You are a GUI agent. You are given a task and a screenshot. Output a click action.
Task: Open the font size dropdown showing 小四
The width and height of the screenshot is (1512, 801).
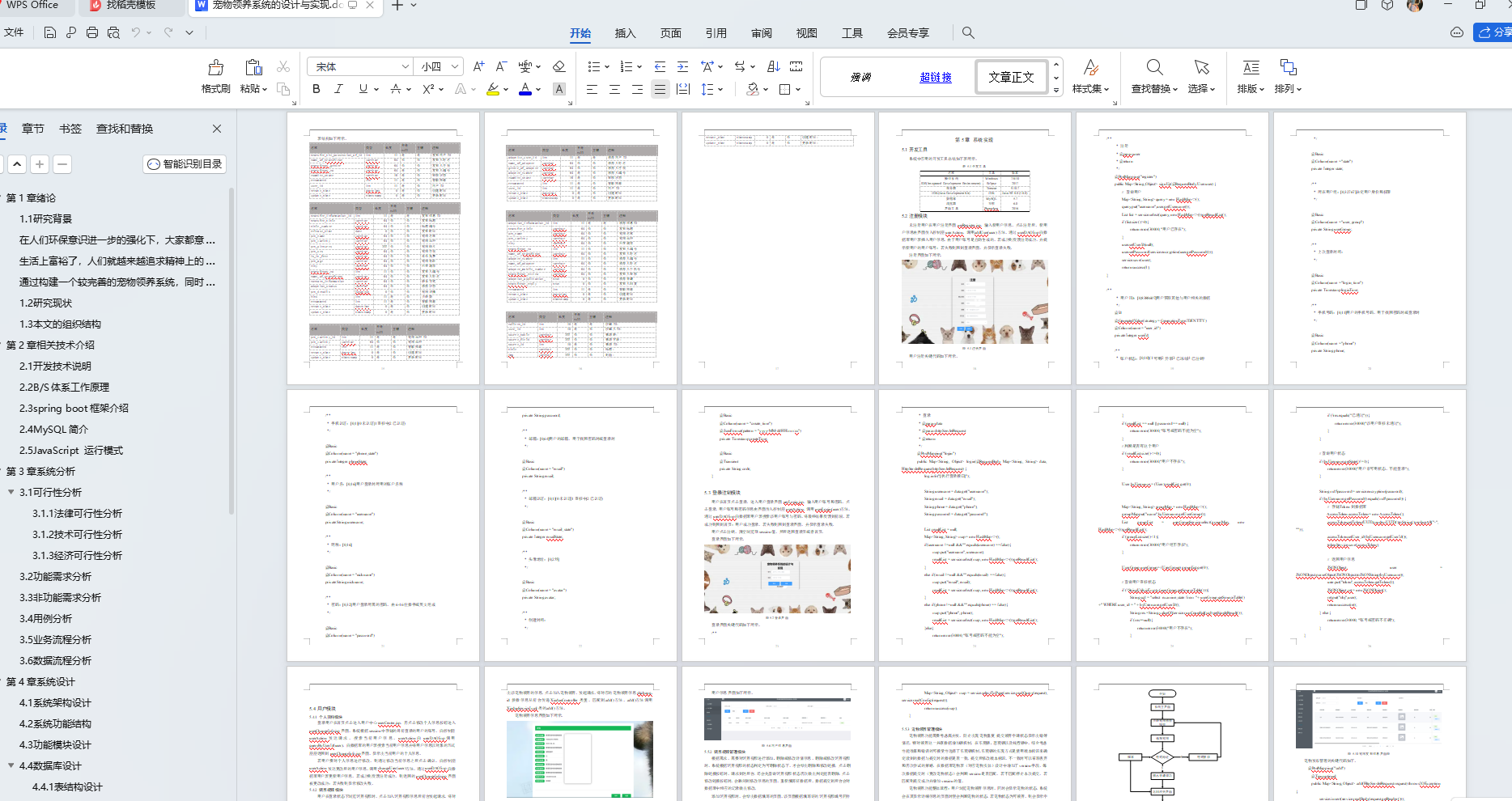[x=455, y=66]
